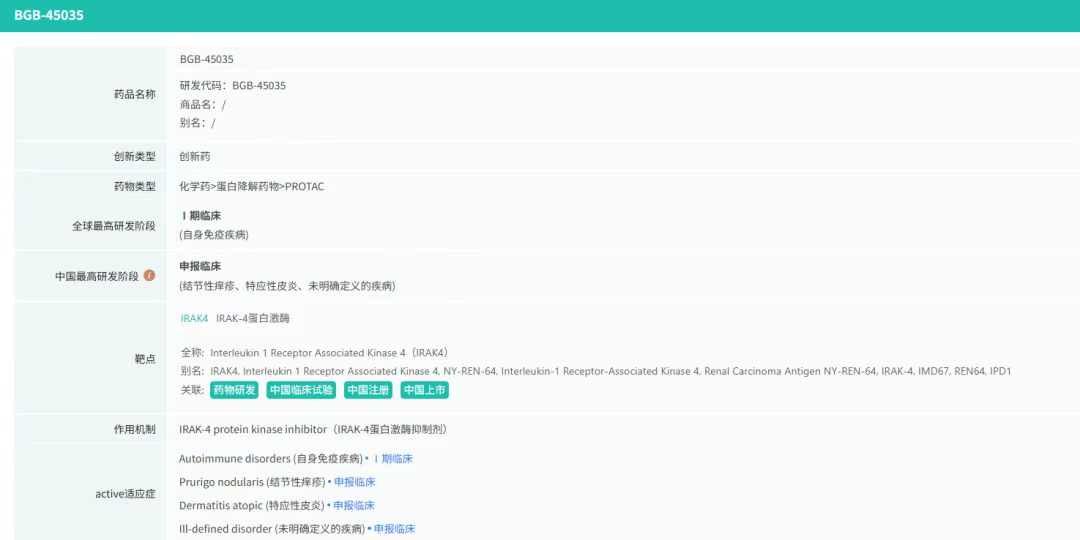Screen dimensions: 1080x540
Task: Select the 药品名称 row label
Action: (134, 94)
